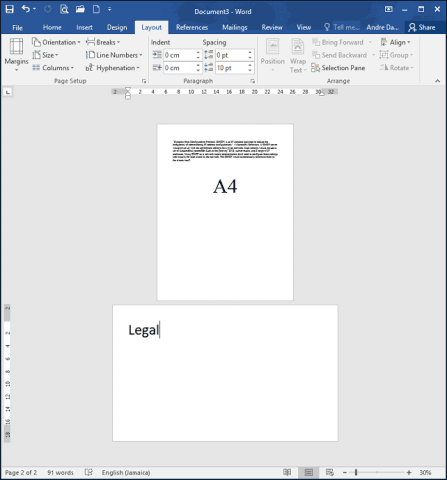Launch the Paragraph settings dialog
The width and height of the screenshot is (447, 480).
[253, 81]
